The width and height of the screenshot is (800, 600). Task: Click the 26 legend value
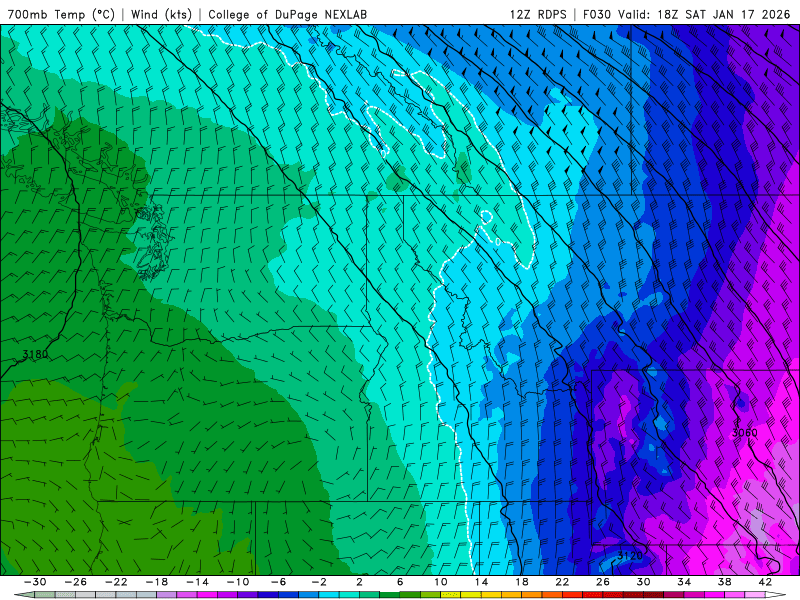click(x=603, y=582)
